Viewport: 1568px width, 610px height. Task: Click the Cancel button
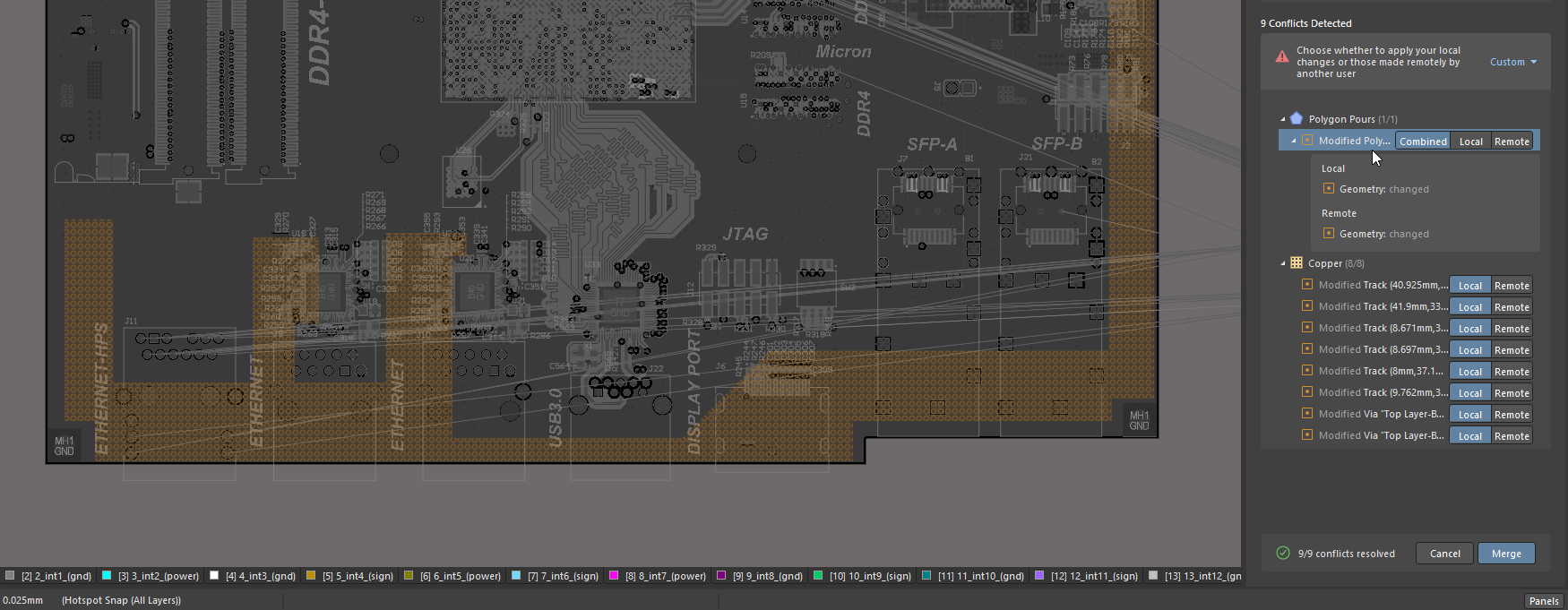click(1444, 554)
